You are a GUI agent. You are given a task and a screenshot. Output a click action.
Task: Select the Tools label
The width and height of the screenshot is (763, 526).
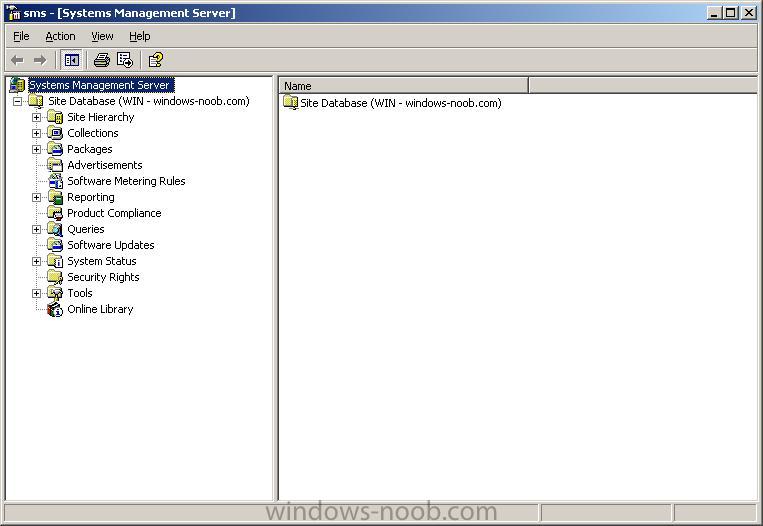[80, 293]
